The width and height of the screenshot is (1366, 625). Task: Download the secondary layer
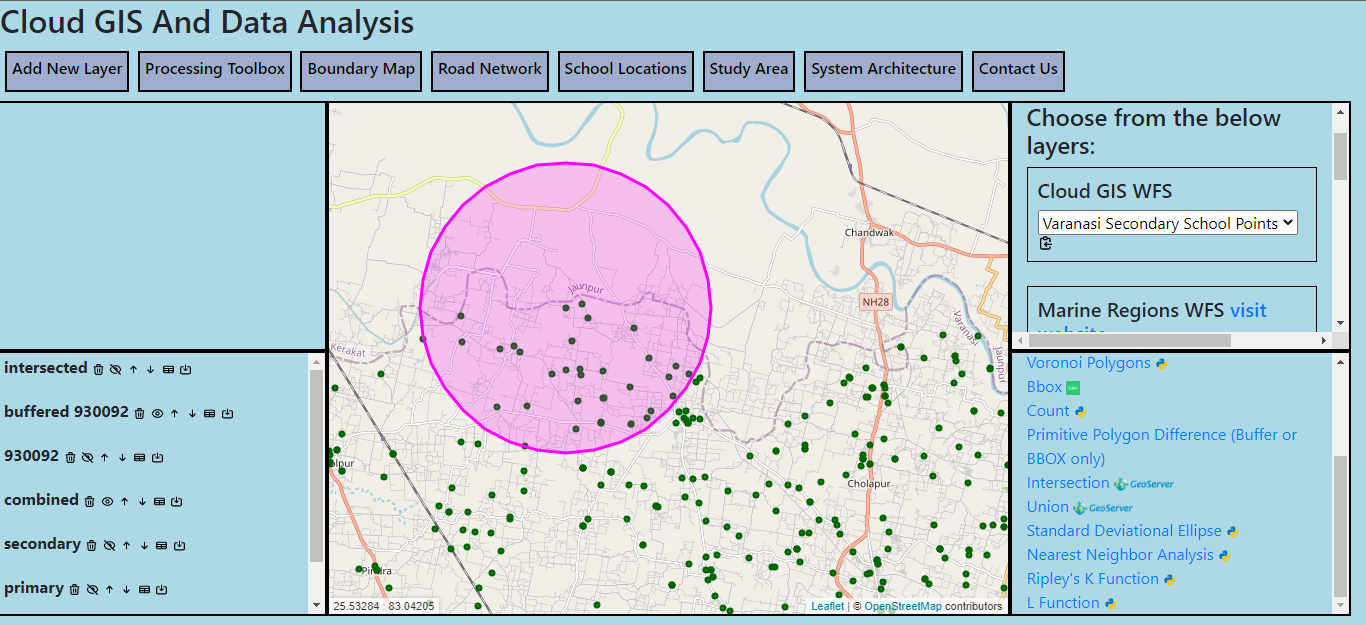pyautogui.click(x=180, y=545)
